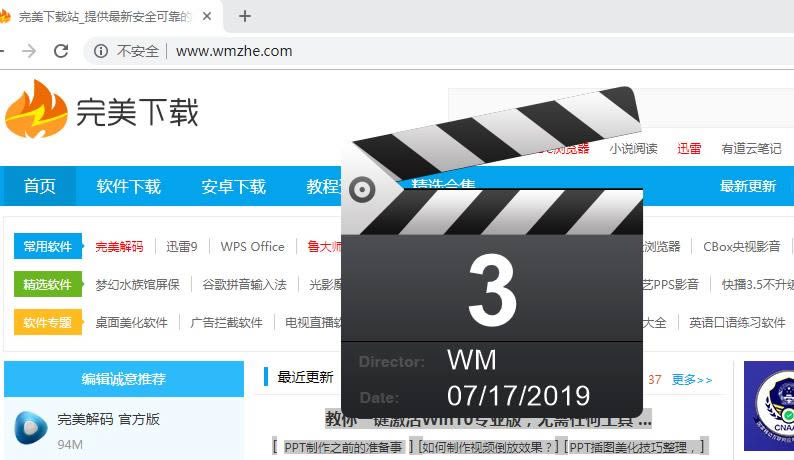This screenshot has height=460, width=794.
Task: Open the 教程 navigation tab
Action: coord(323,186)
